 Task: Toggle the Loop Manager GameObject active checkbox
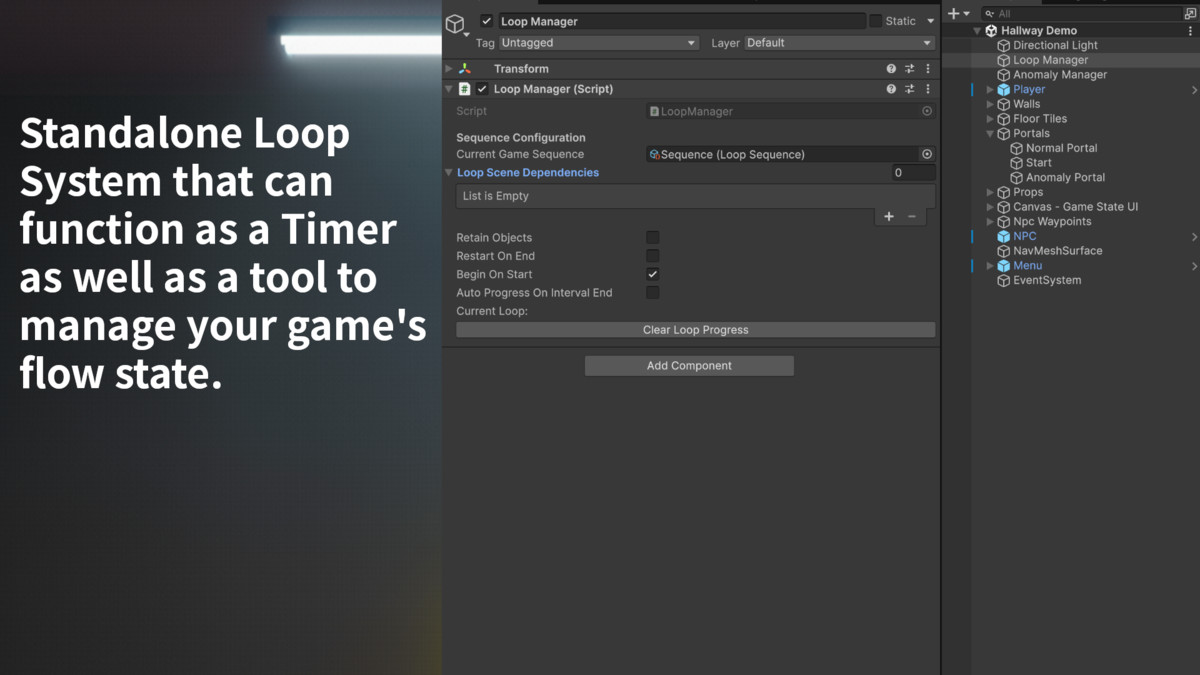pos(487,21)
